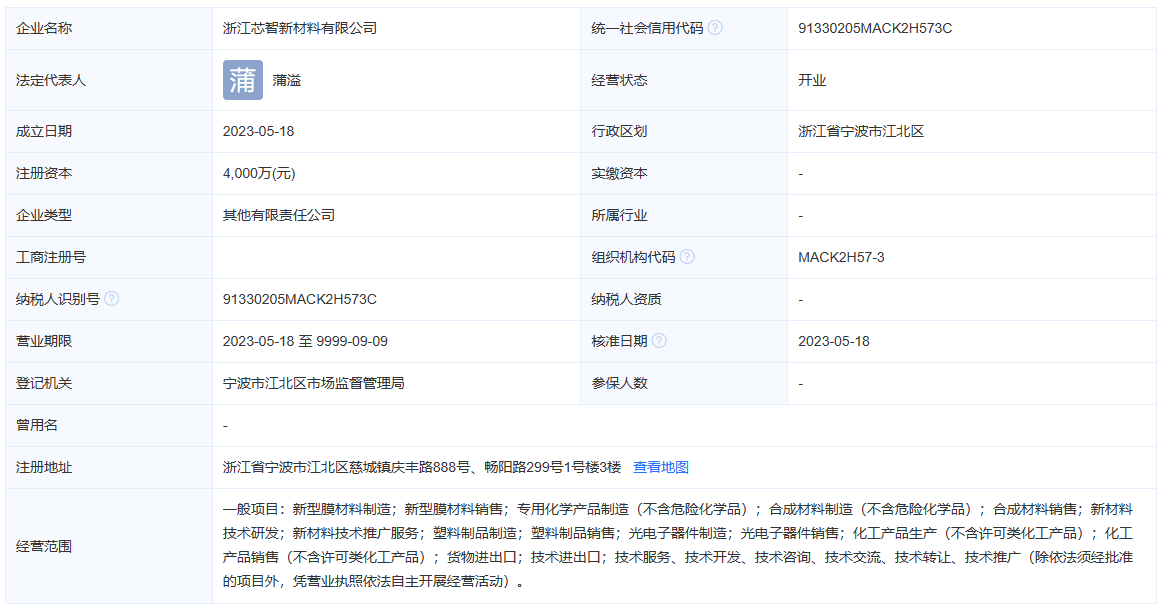Click the question mark icon next to 核准日期
This screenshot has height=608, width=1161.
661,340
